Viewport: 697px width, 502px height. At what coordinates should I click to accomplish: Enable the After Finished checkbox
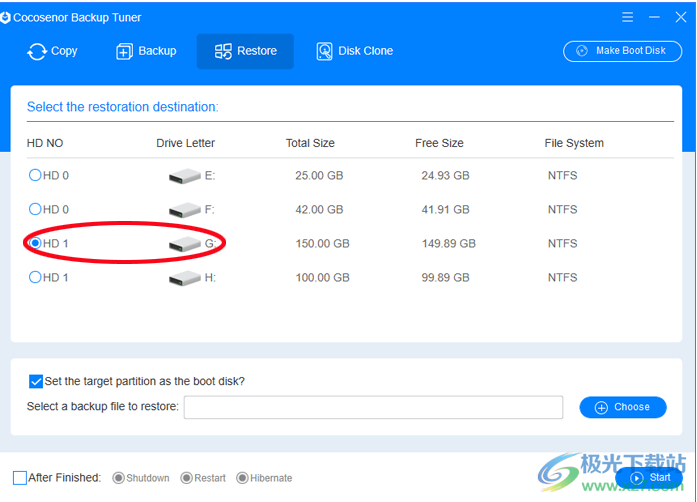pos(20,478)
